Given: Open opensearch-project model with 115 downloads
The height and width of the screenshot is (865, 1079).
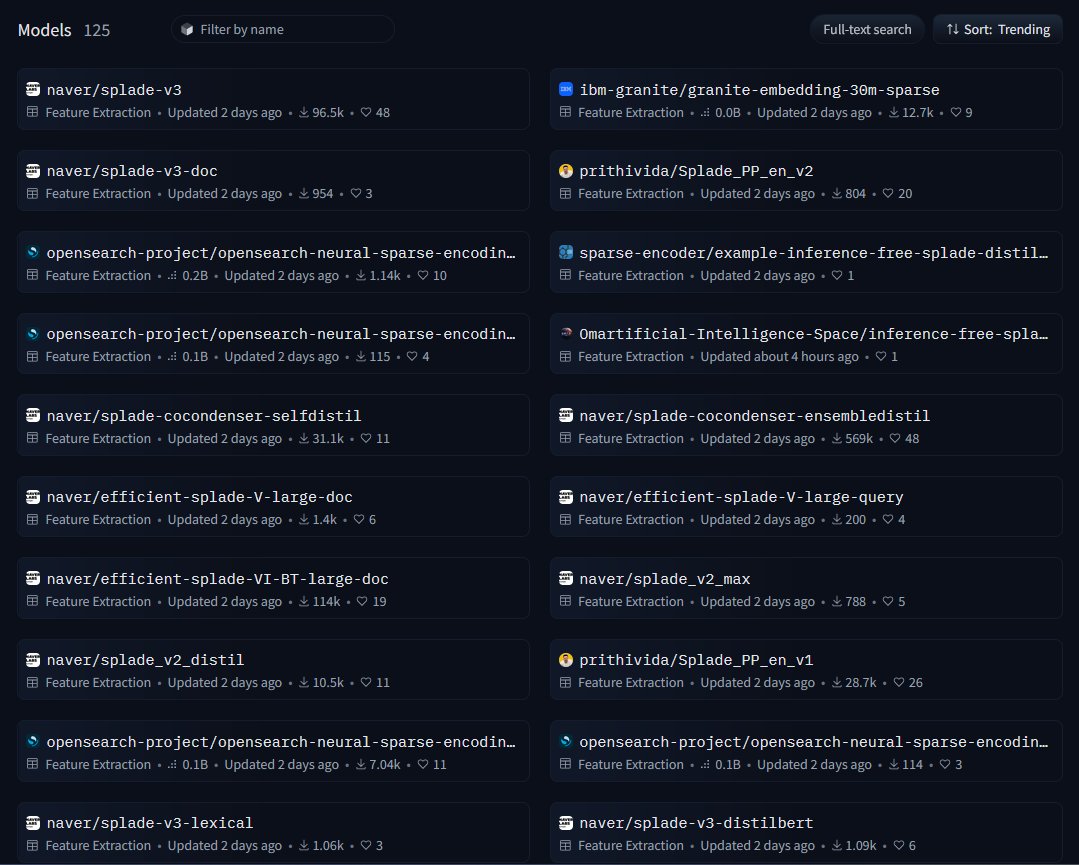Looking at the screenshot, I should coord(273,343).
